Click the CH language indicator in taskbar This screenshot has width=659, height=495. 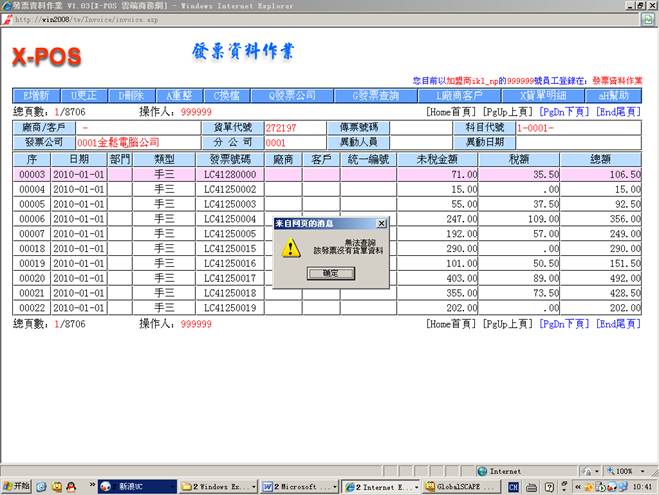tap(512, 486)
